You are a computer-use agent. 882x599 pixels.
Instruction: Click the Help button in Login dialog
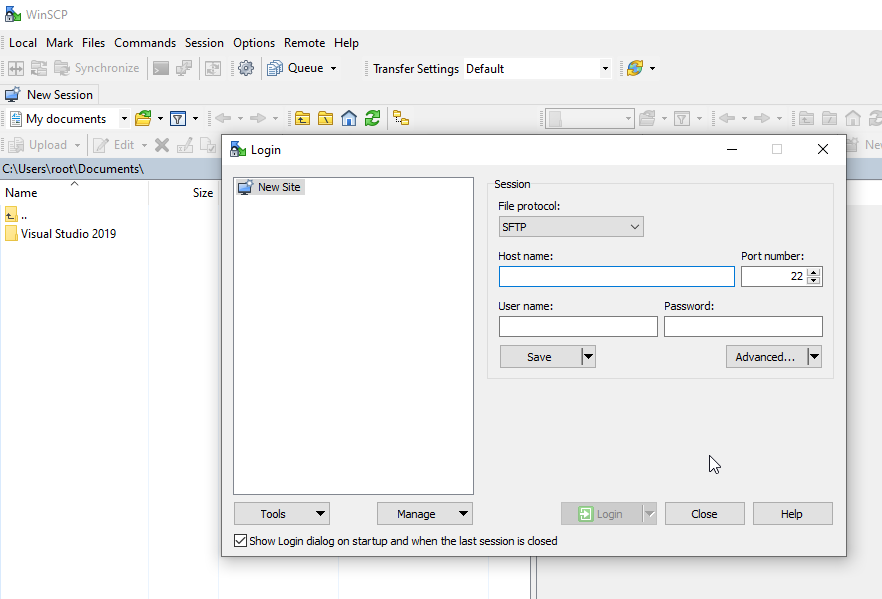click(793, 514)
